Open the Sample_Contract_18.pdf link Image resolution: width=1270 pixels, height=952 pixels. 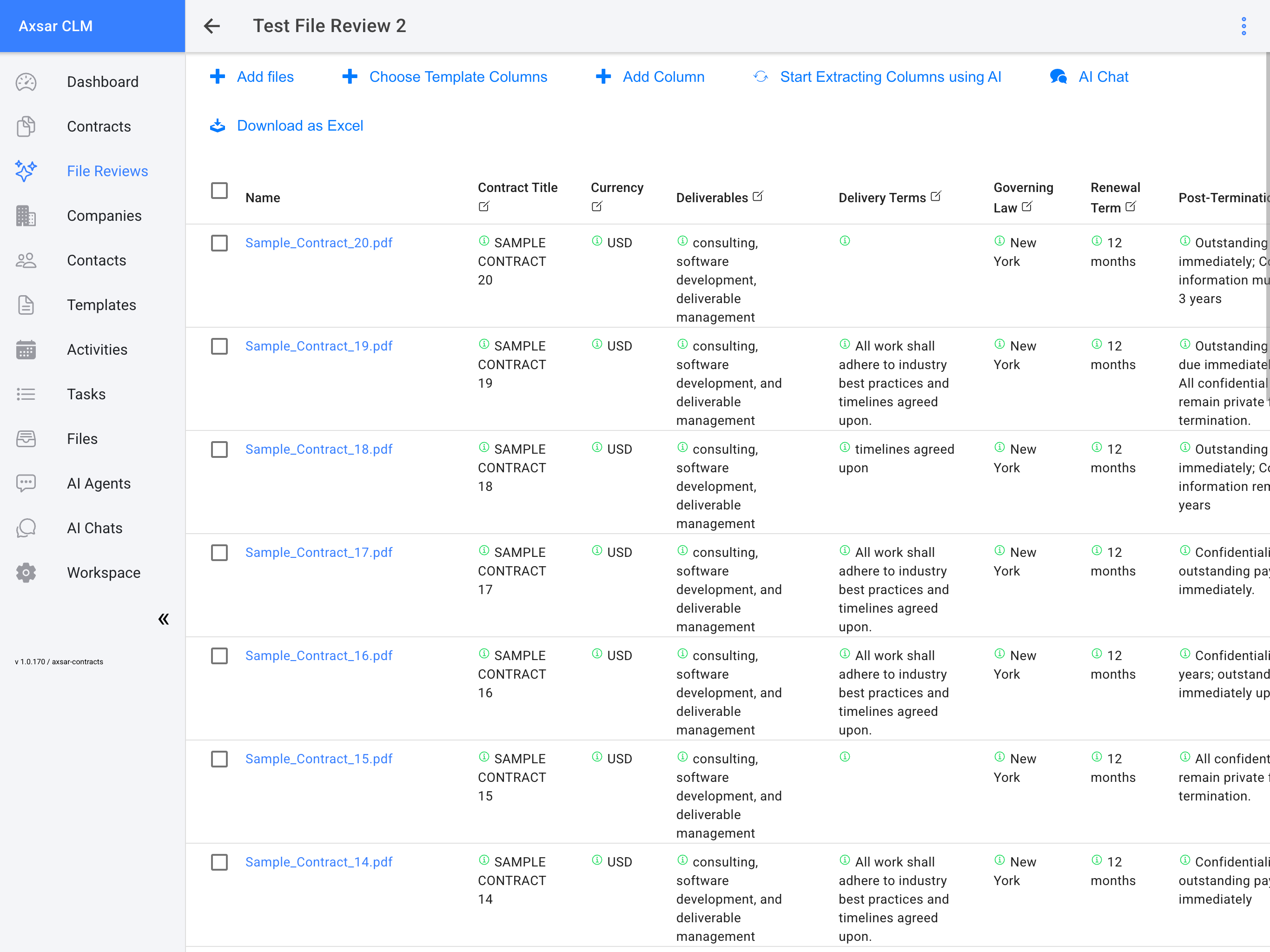point(318,449)
